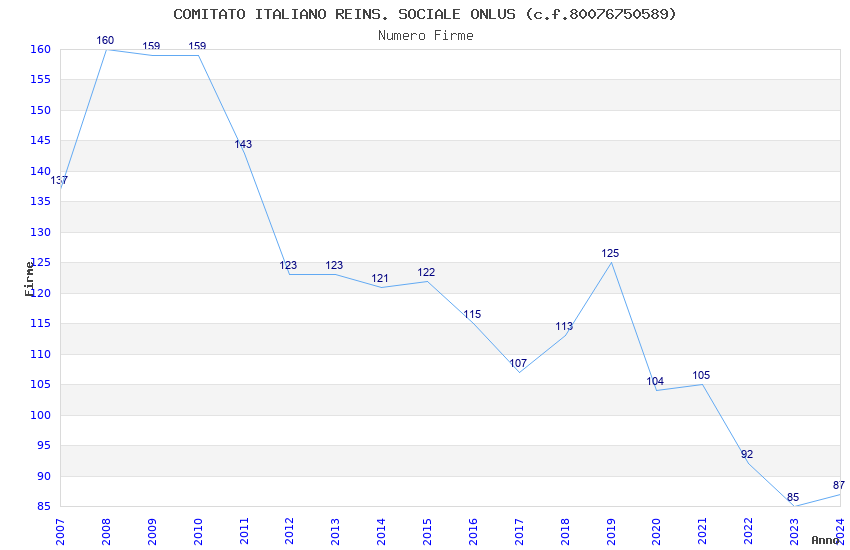Select the 2011 x-axis year label
Viewport: 850px width, 550px height.
pos(244,532)
